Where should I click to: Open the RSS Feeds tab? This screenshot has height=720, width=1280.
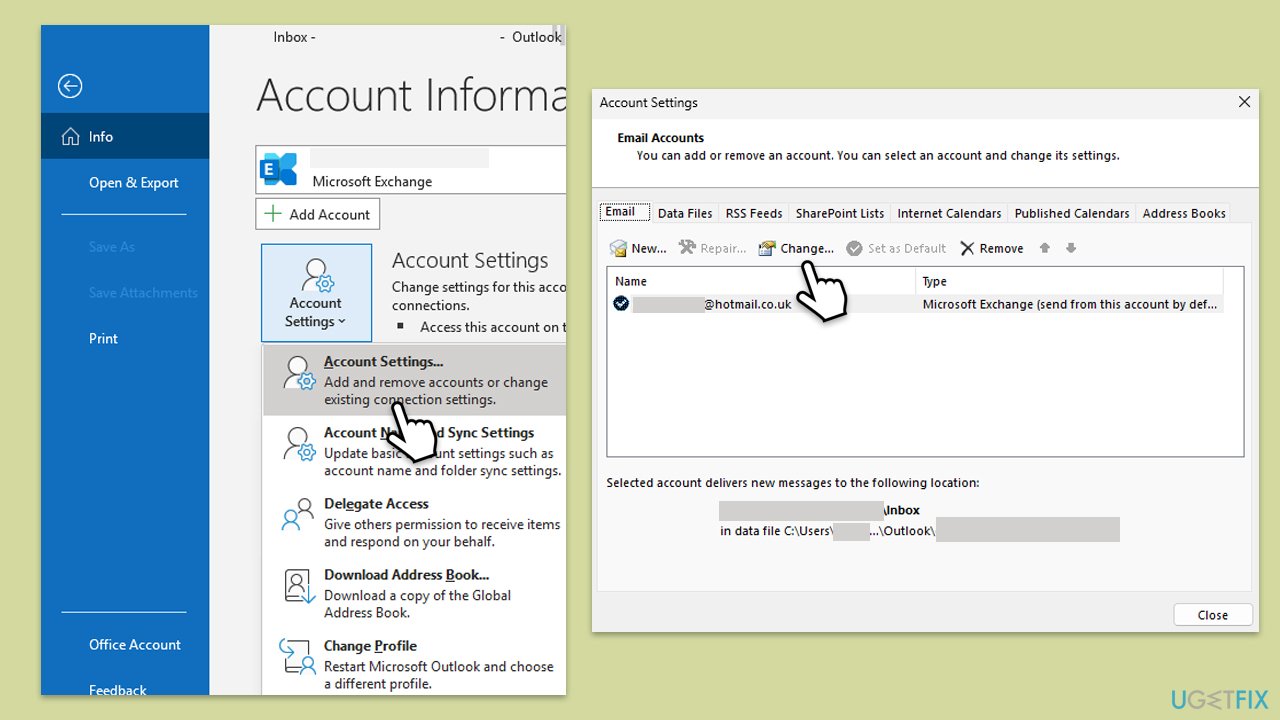(754, 213)
